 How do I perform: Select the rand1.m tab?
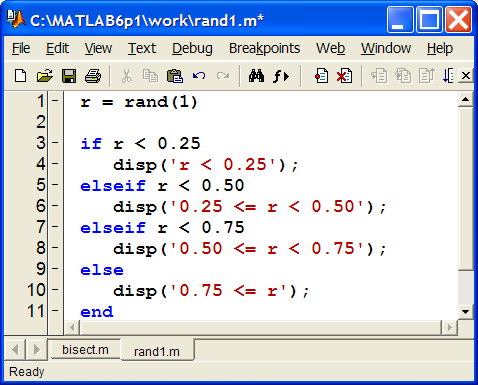pos(157,351)
